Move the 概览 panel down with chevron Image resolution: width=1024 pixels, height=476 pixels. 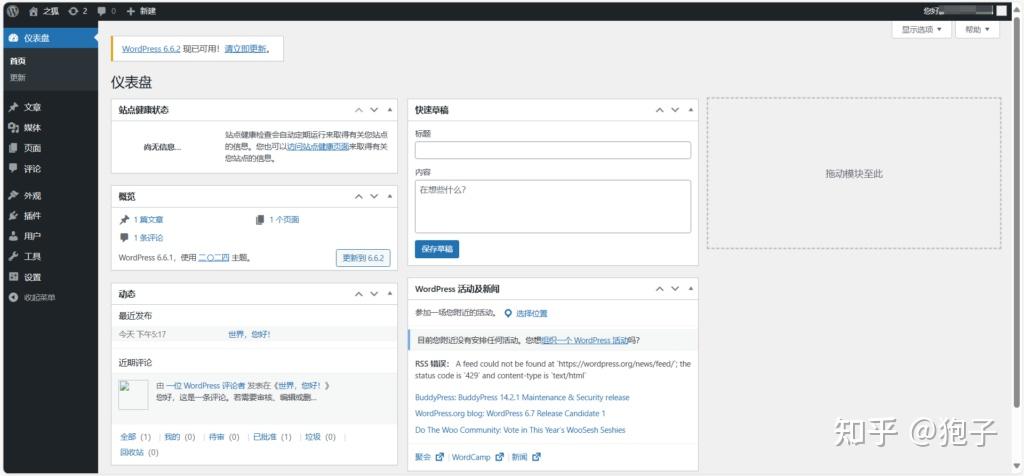374,196
